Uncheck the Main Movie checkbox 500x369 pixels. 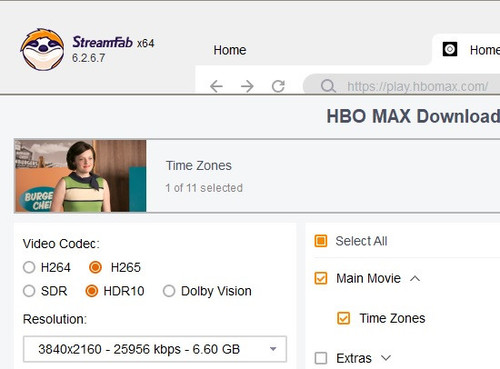[321, 278]
